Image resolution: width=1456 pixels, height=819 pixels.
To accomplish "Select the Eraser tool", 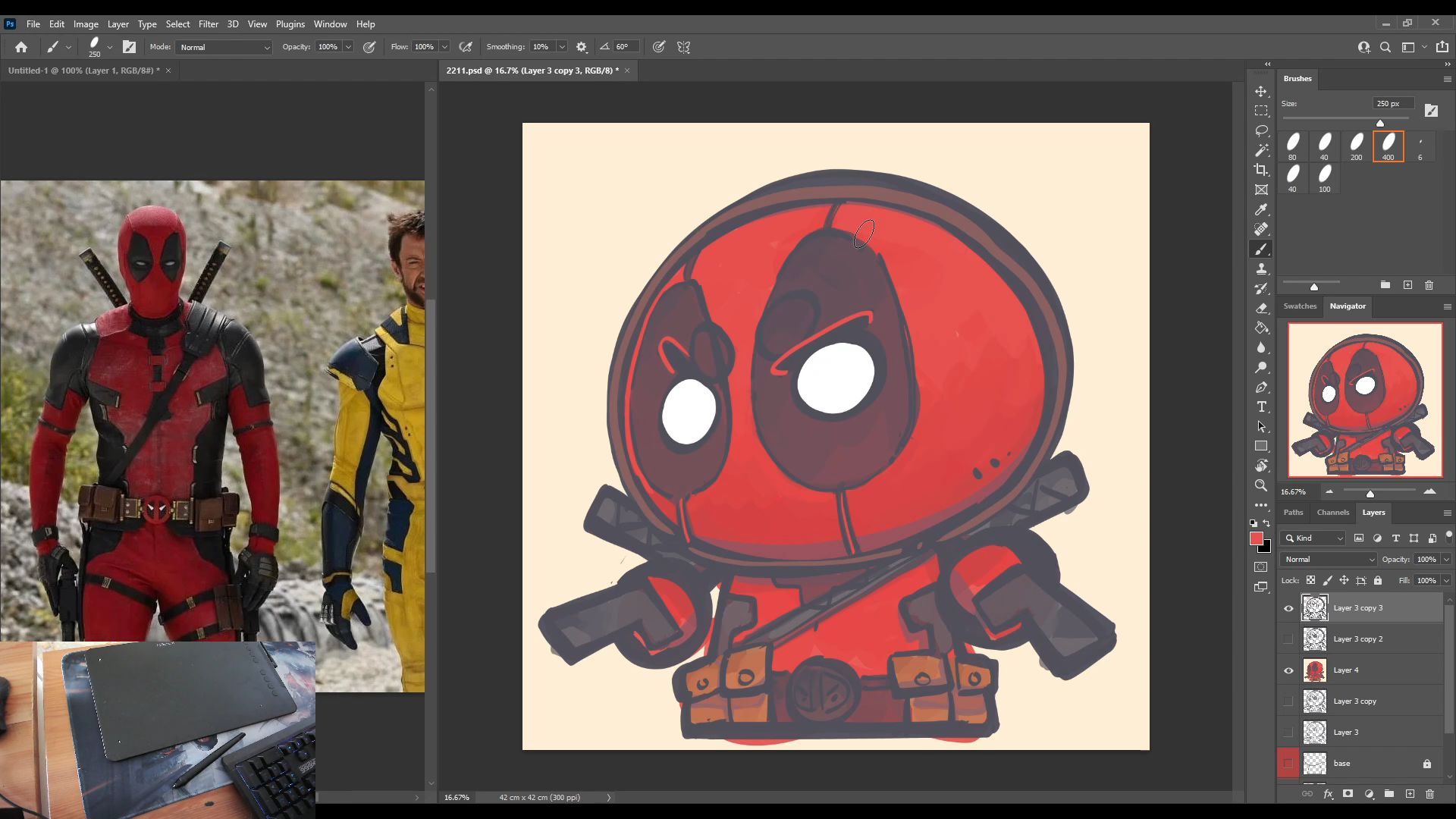I will [x=1261, y=308].
